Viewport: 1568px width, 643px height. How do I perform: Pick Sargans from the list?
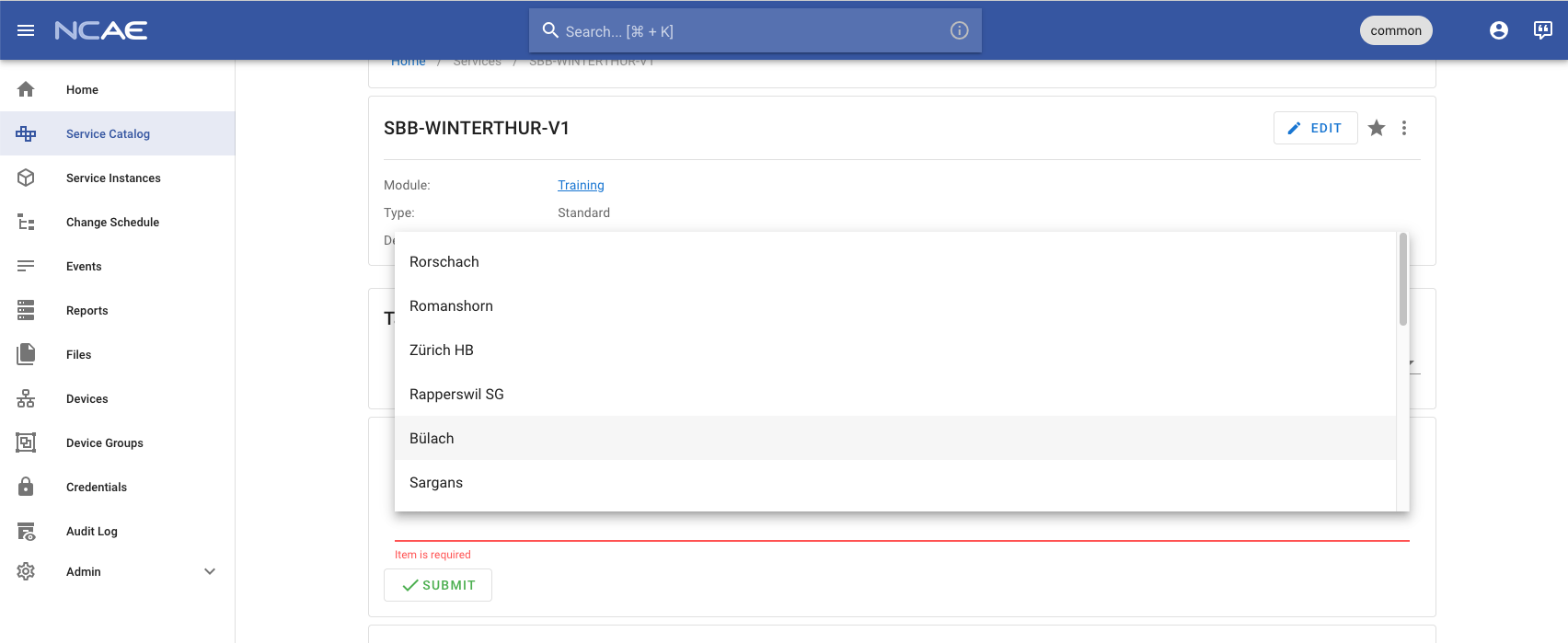pyautogui.click(x=895, y=482)
